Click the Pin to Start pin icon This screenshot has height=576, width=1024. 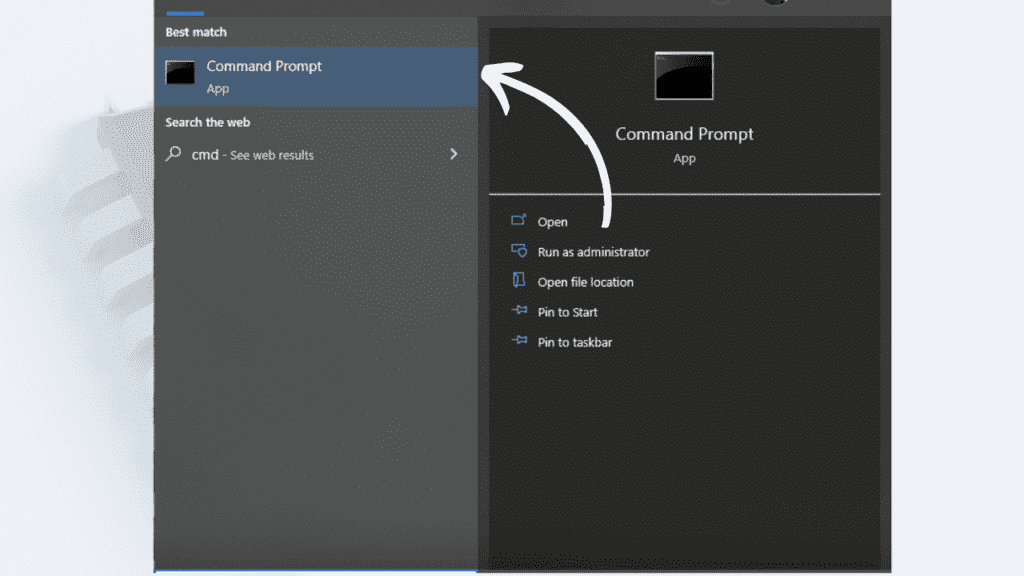[519, 310]
